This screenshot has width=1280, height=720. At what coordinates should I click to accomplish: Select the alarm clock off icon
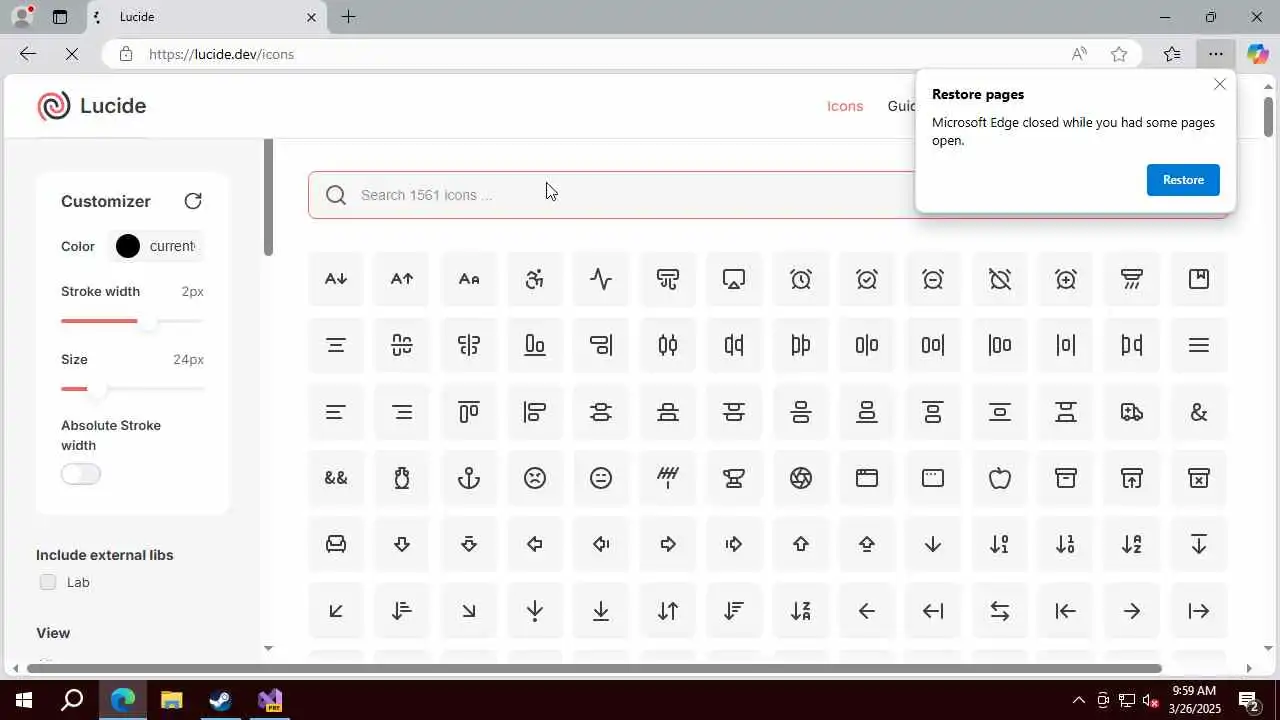click(x=1000, y=279)
